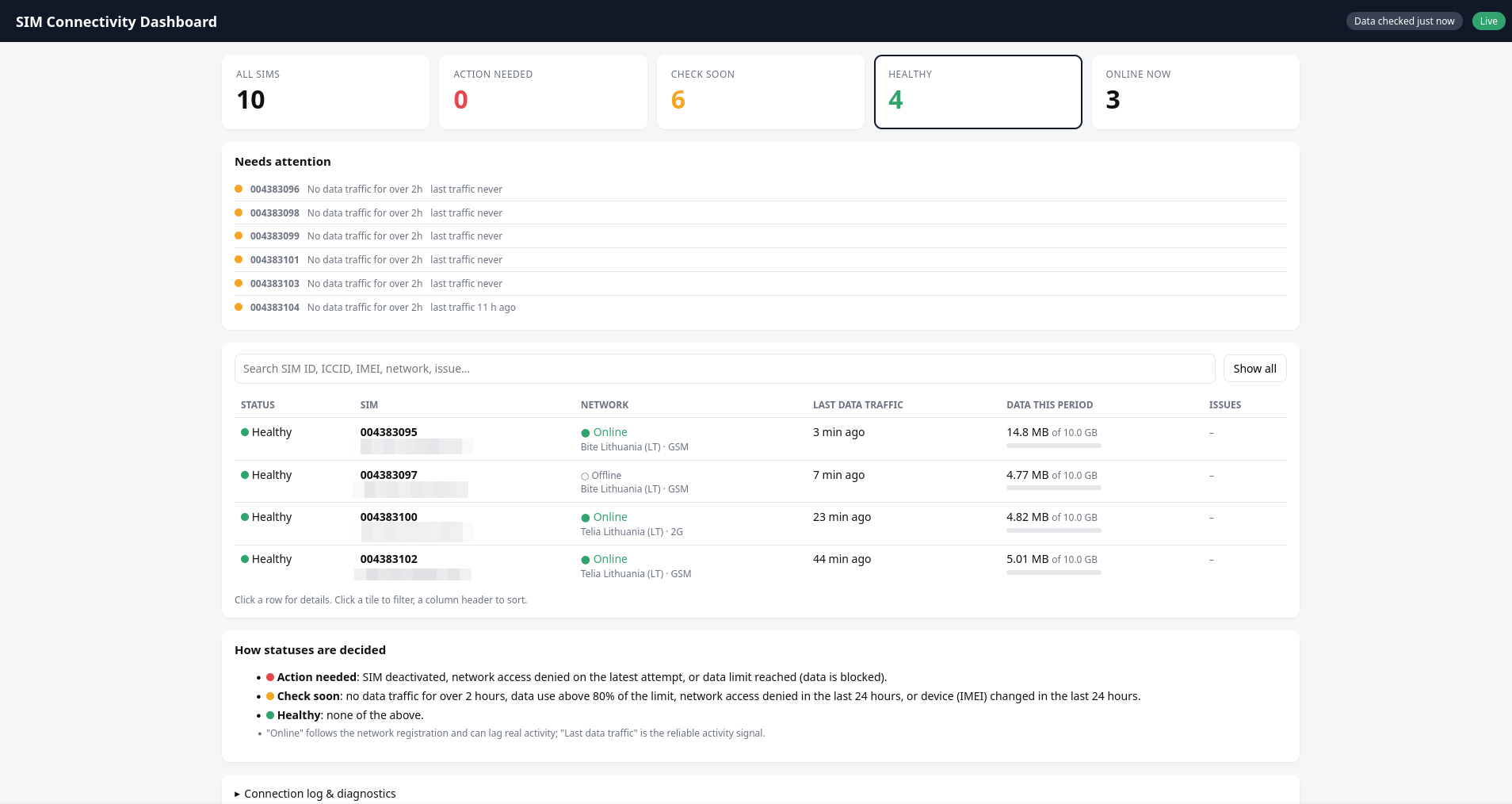Viewport: 1512px width, 804px height.
Task: Click the orange Check soon legend dot
Action: pos(270,696)
